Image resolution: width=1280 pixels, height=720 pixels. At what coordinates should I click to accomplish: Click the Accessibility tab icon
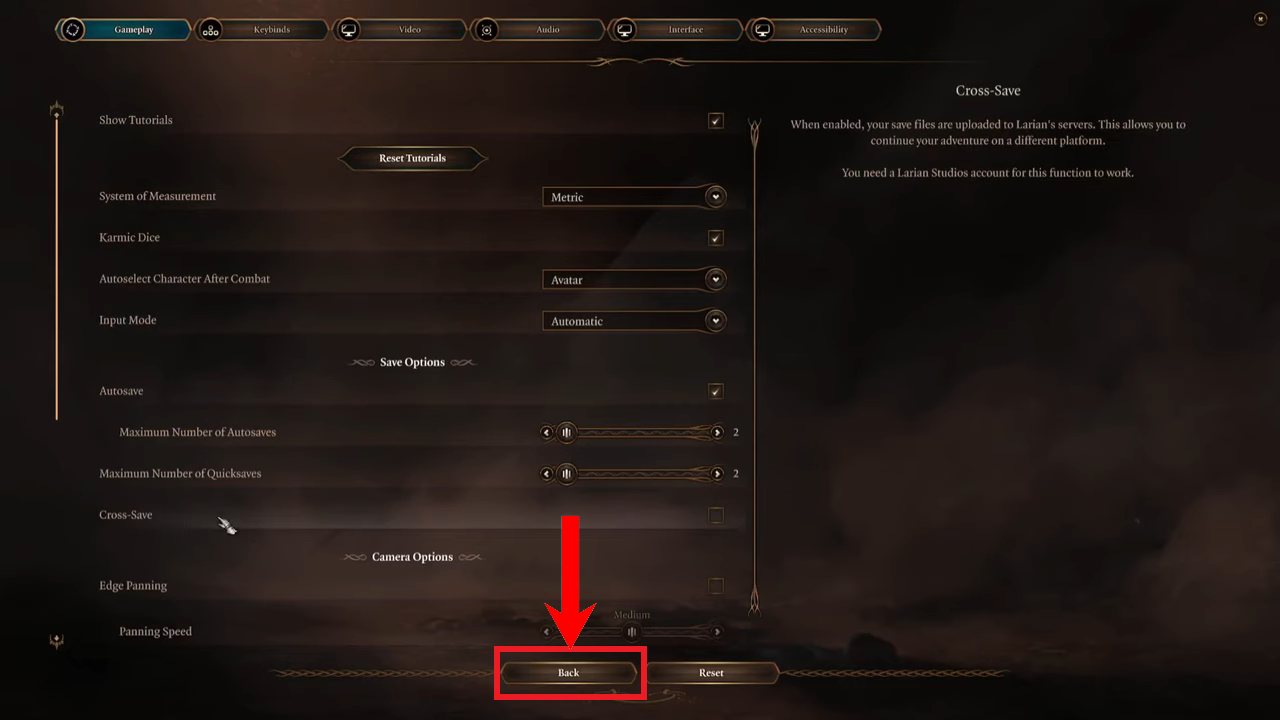(763, 30)
